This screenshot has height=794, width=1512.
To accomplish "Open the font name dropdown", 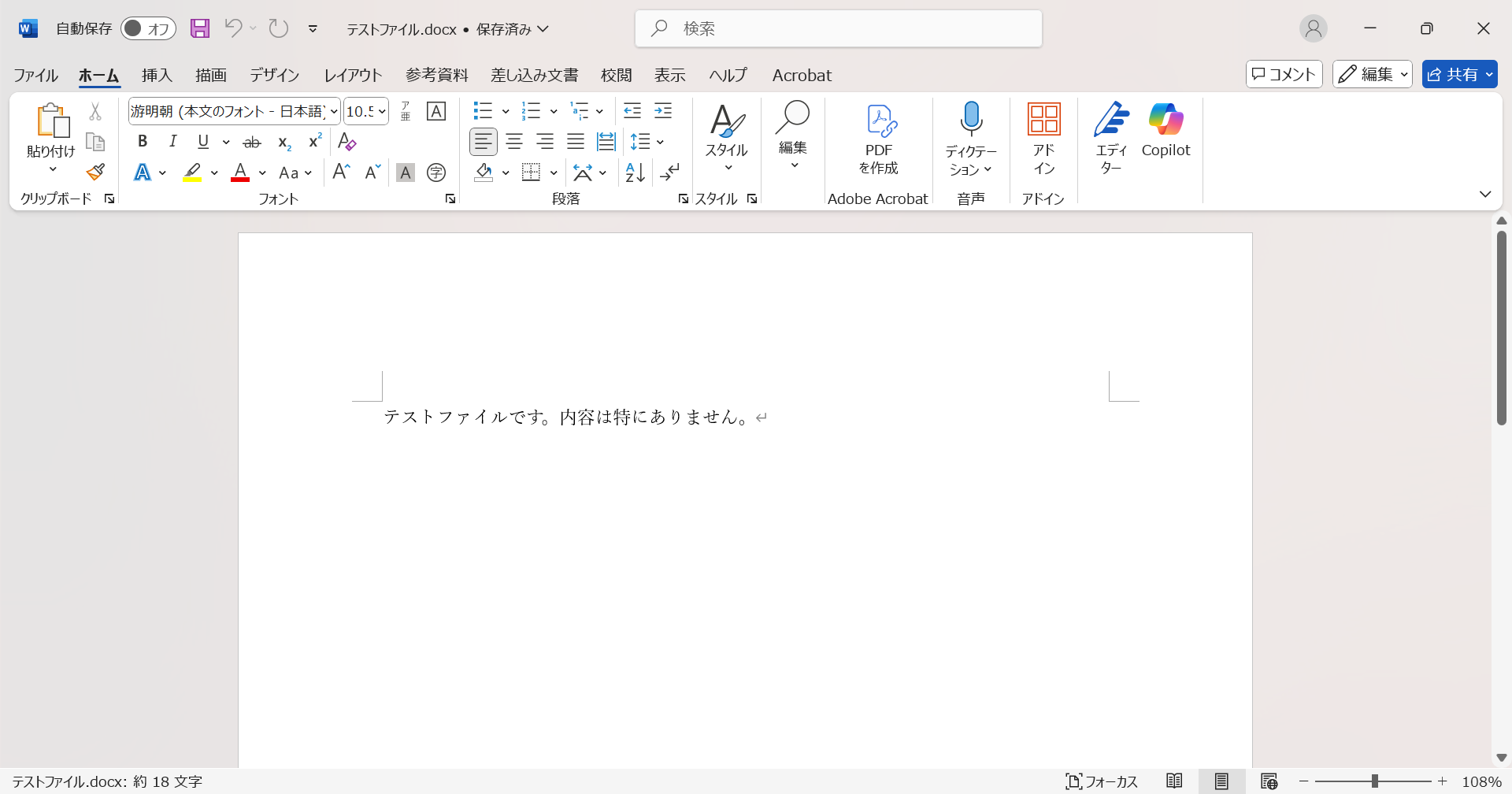I will 334,112.
